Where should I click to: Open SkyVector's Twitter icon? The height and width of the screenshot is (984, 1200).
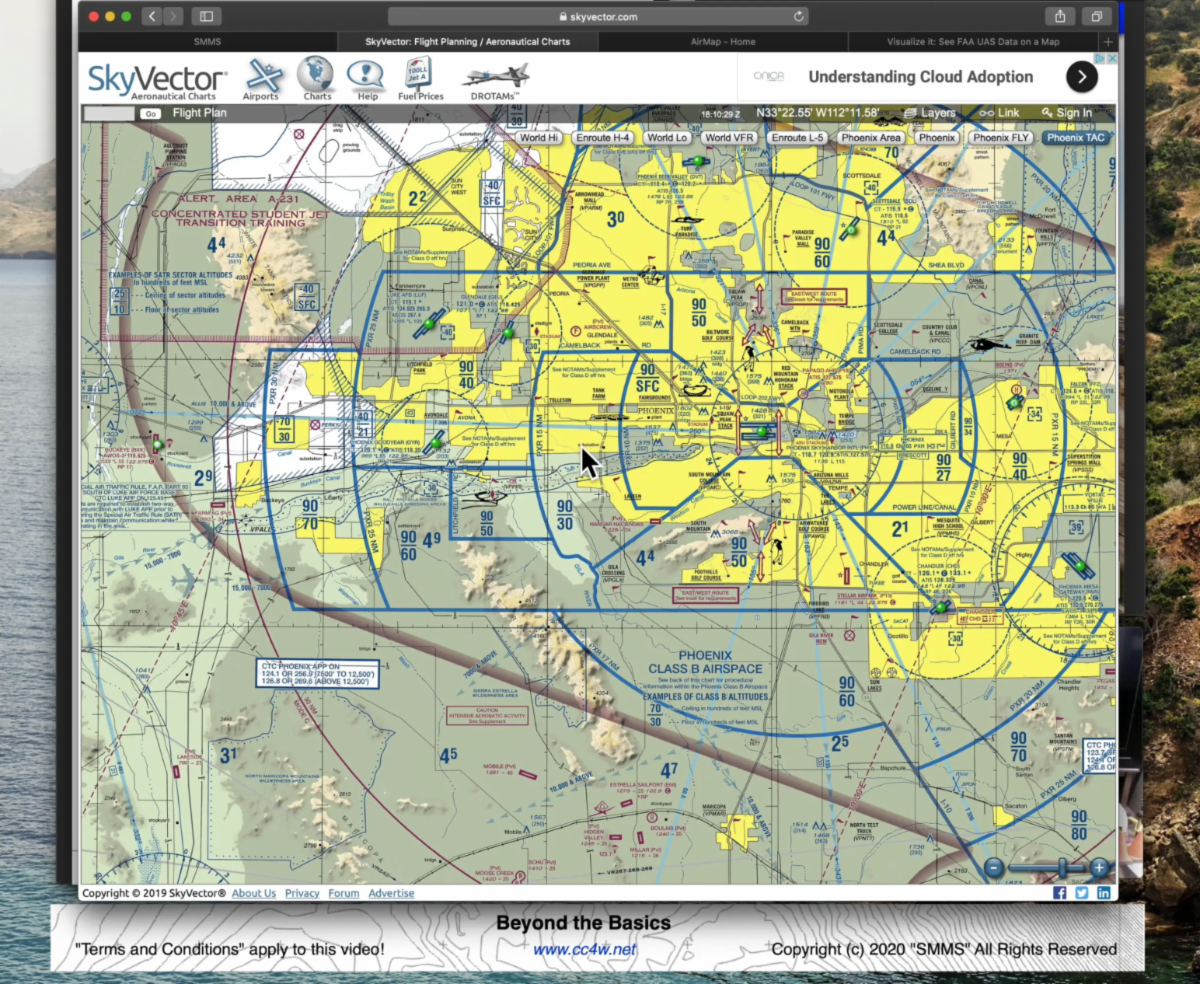(x=1082, y=893)
